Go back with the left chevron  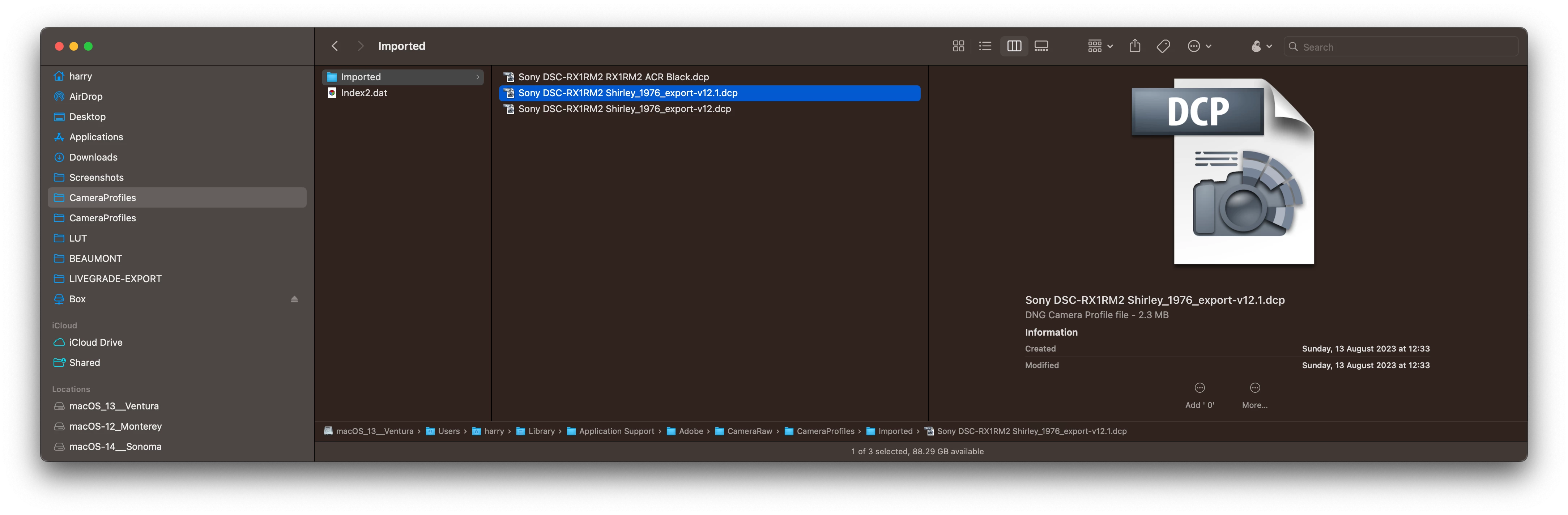pos(335,46)
